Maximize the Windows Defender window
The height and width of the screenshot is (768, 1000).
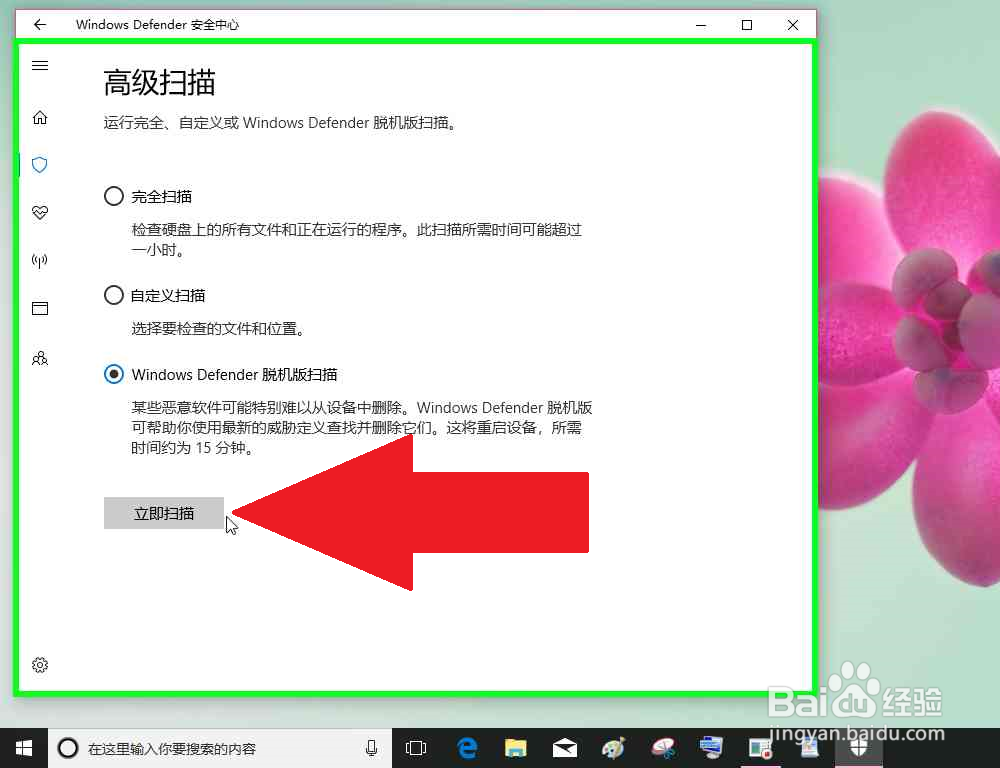coord(747,25)
